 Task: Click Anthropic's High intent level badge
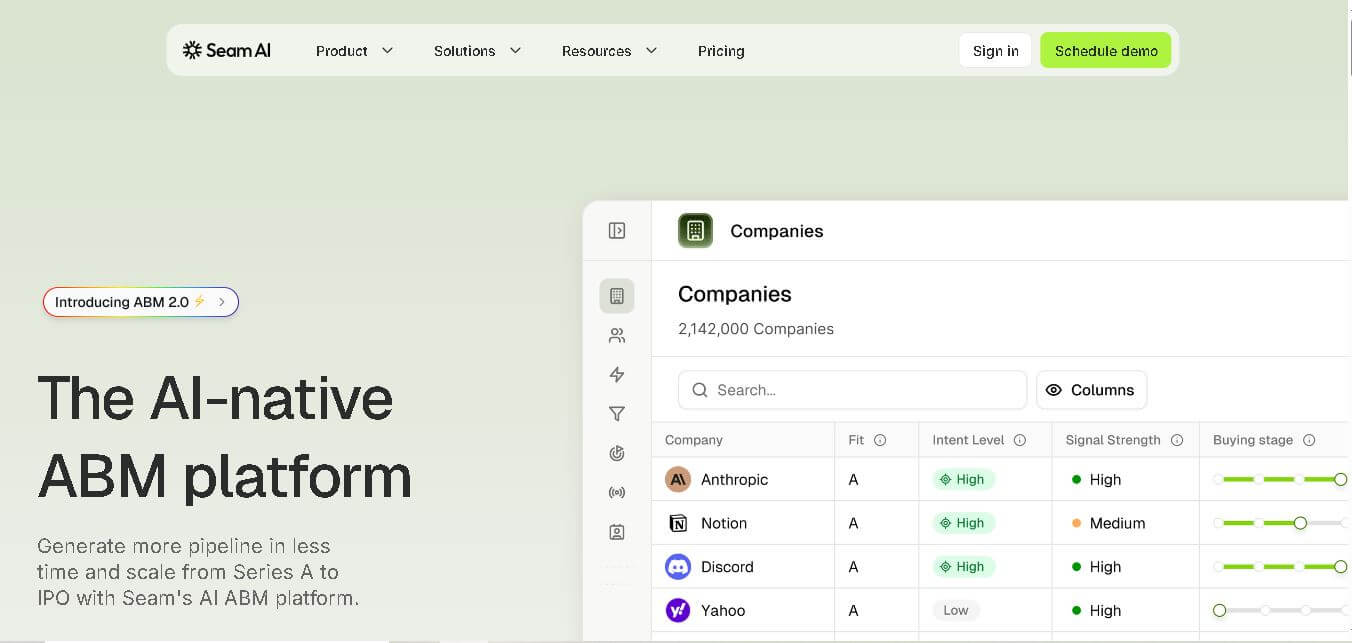tap(963, 479)
